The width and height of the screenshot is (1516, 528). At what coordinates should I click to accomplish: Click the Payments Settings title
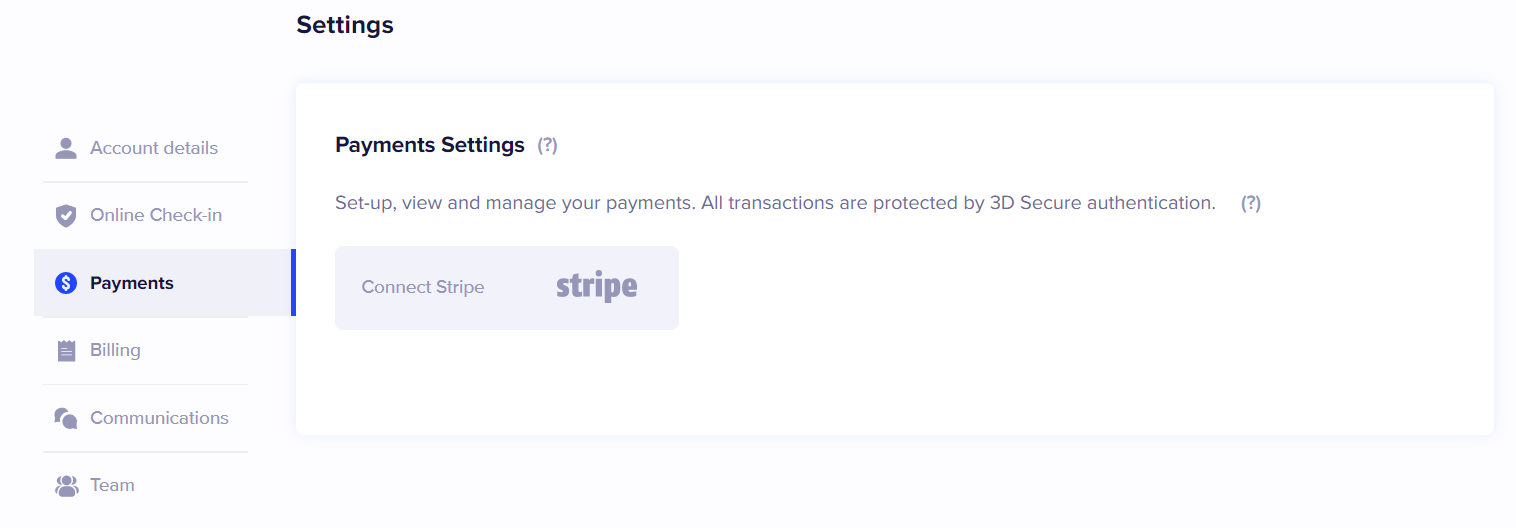(430, 145)
